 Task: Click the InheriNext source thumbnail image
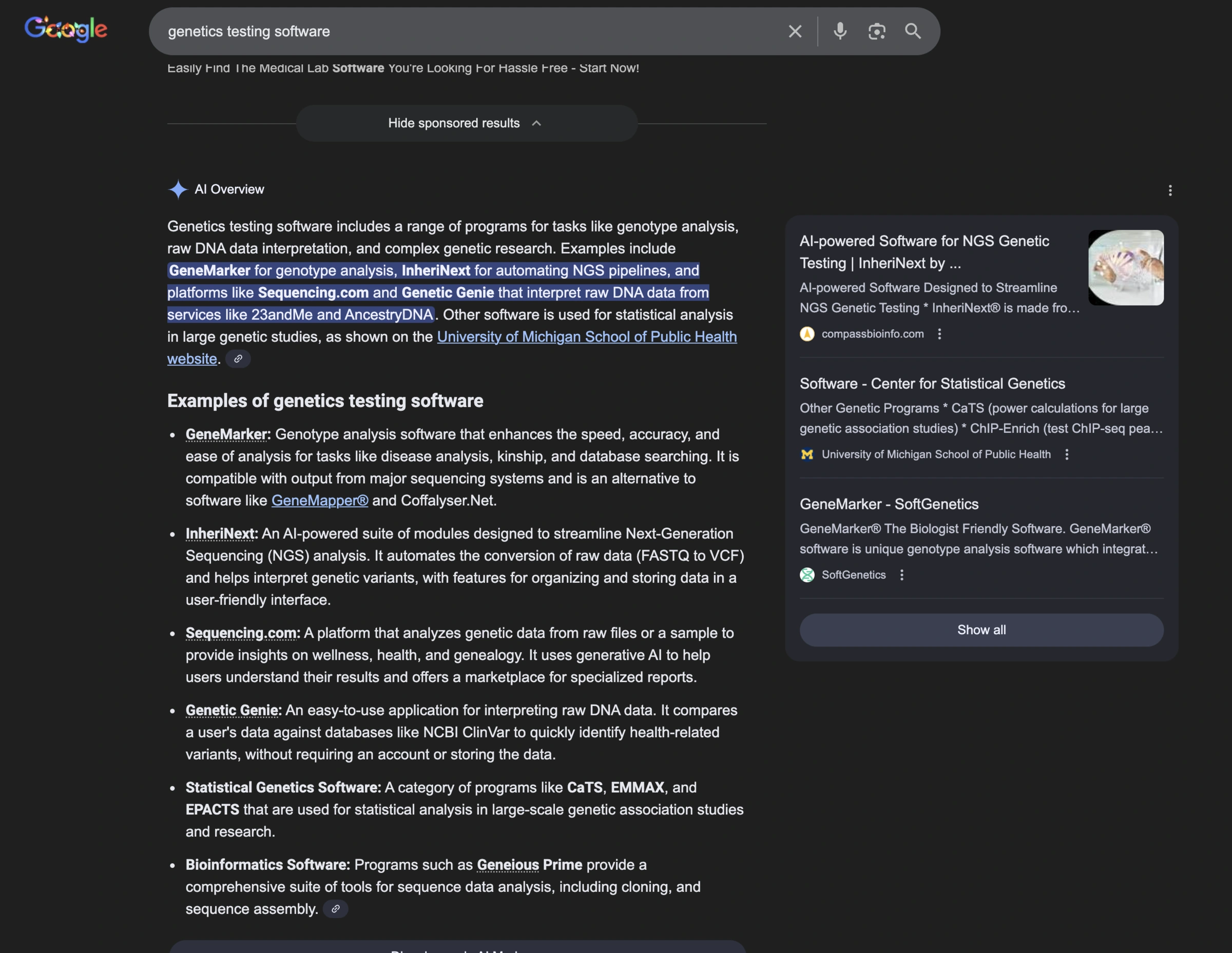(x=1126, y=268)
